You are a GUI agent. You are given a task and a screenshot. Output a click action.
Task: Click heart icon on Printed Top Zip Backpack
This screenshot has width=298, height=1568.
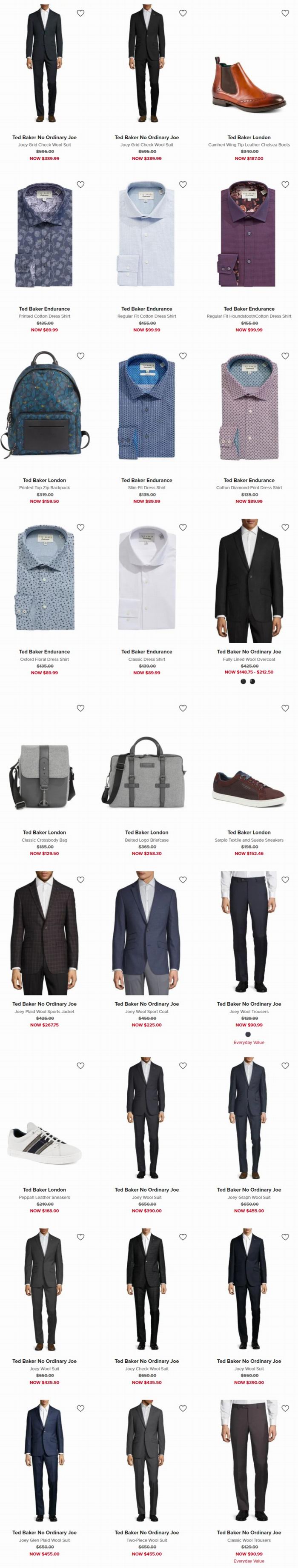(80, 355)
